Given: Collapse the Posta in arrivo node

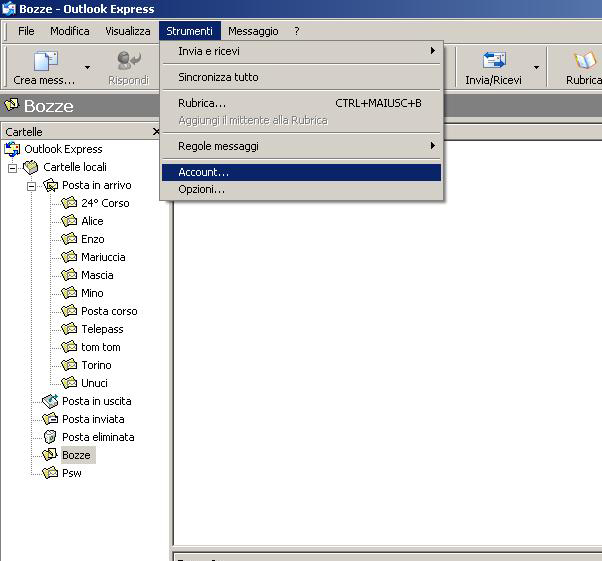Looking at the screenshot, I should coord(31,186).
